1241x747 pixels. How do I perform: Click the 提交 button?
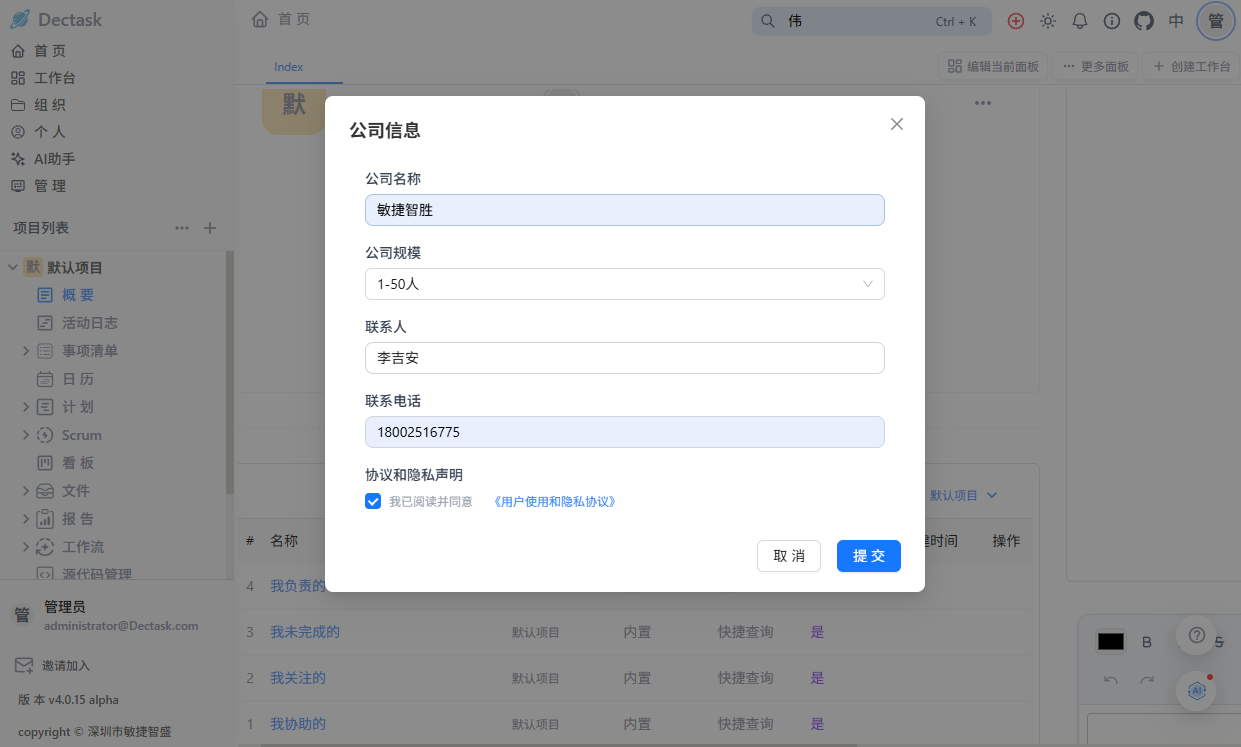[x=869, y=556]
